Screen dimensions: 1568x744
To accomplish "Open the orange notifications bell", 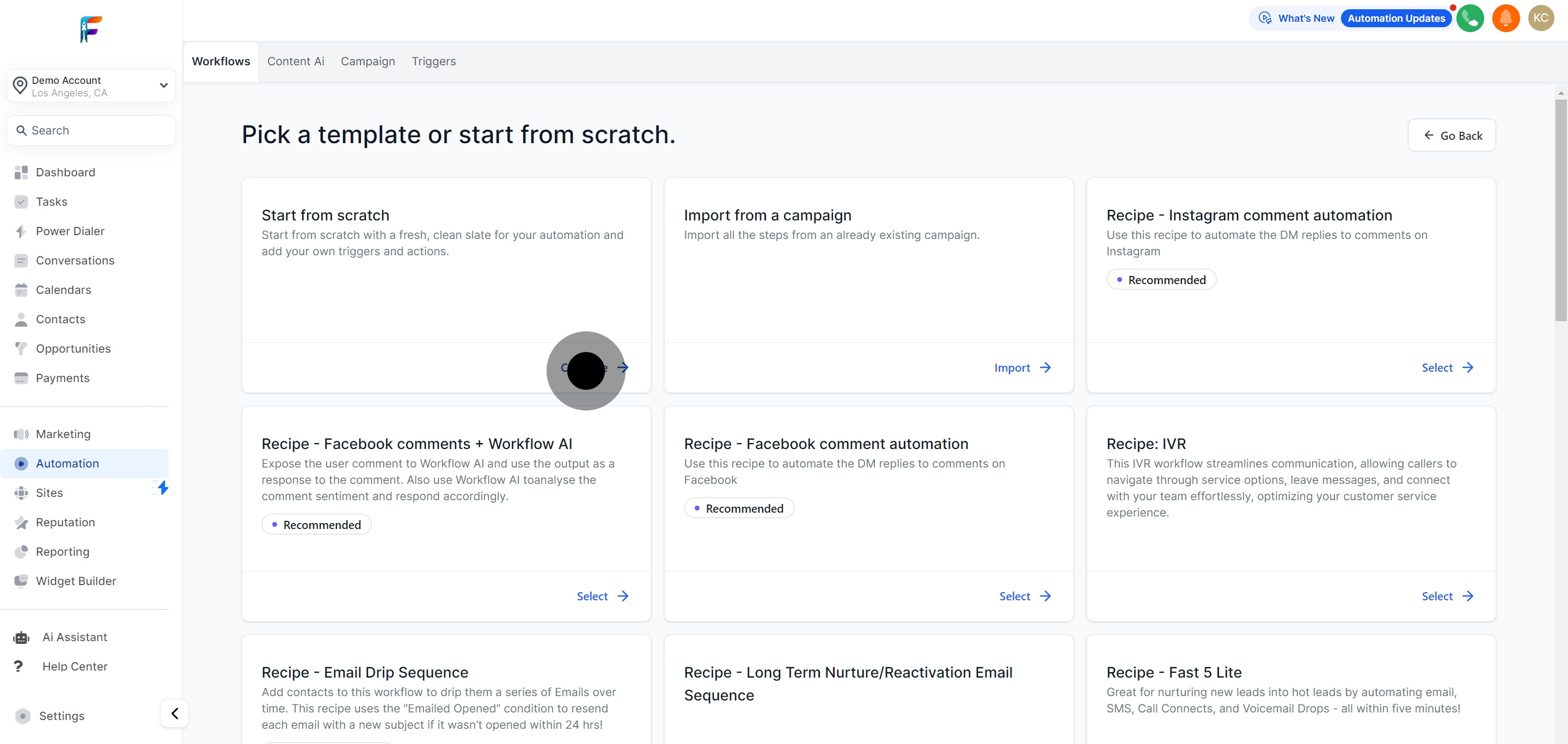I will pyautogui.click(x=1506, y=19).
